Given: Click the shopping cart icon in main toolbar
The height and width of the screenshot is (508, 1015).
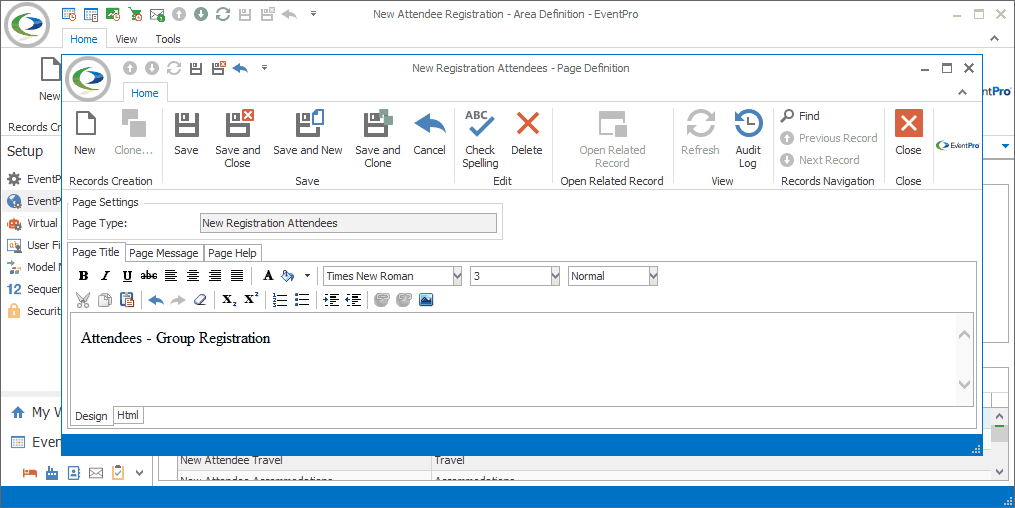Looking at the screenshot, I should pos(135,14).
